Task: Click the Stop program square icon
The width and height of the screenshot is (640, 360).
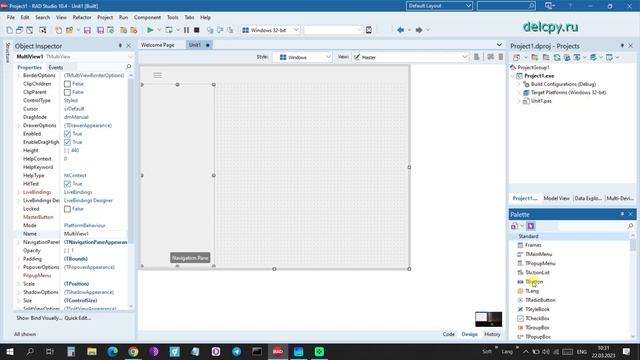Action: coord(196,30)
